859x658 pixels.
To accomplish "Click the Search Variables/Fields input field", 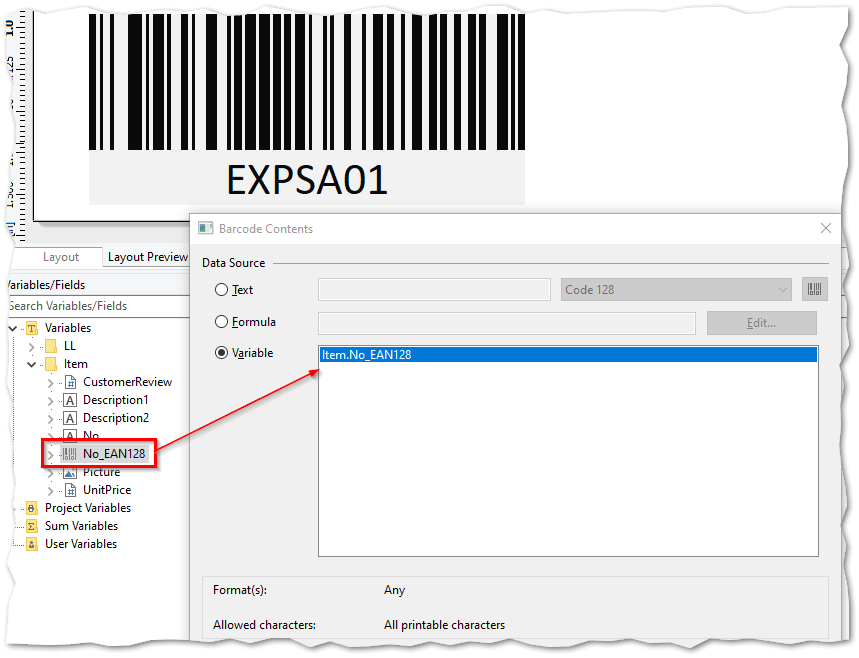I will [90, 306].
